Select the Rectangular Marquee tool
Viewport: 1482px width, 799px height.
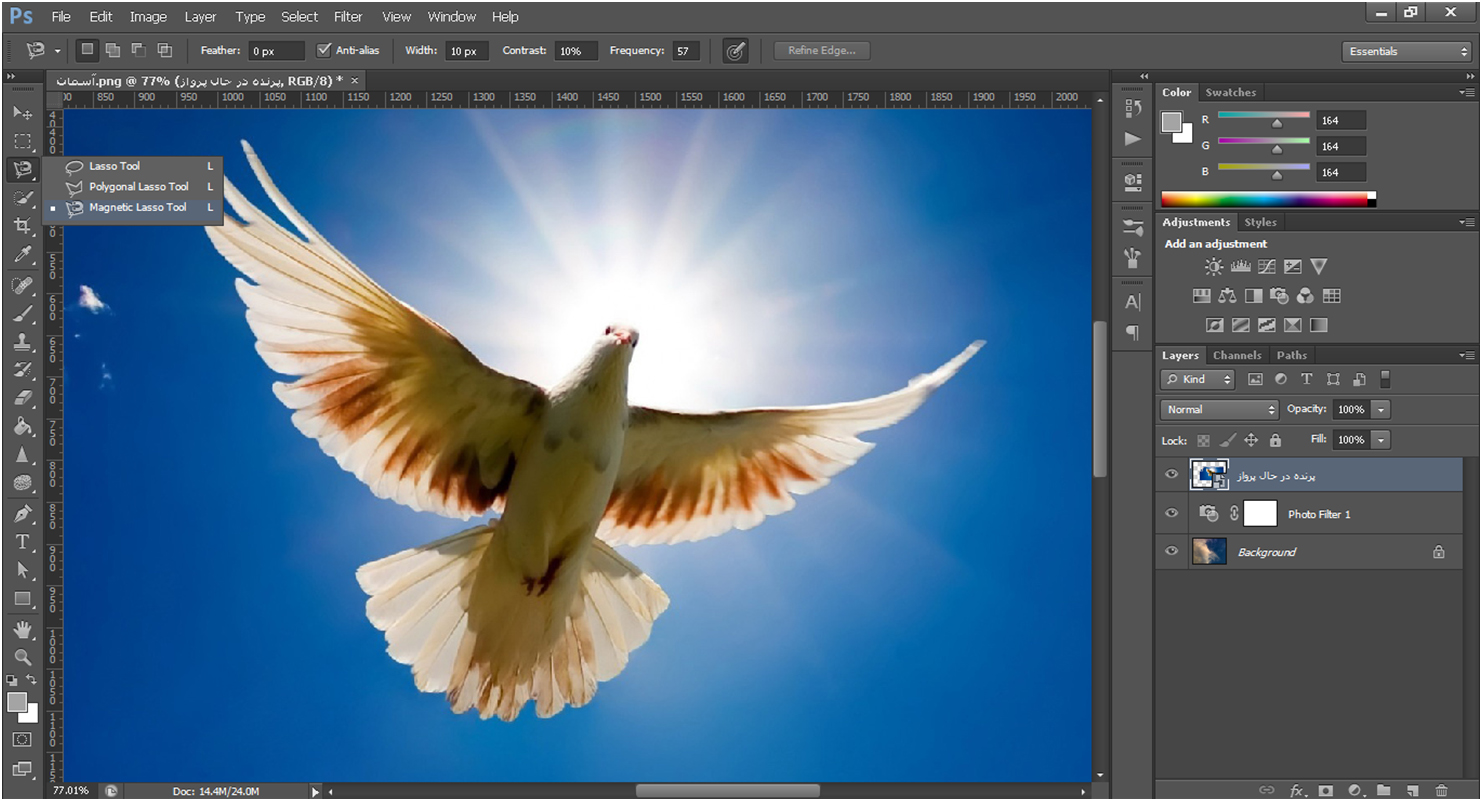tap(22, 141)
